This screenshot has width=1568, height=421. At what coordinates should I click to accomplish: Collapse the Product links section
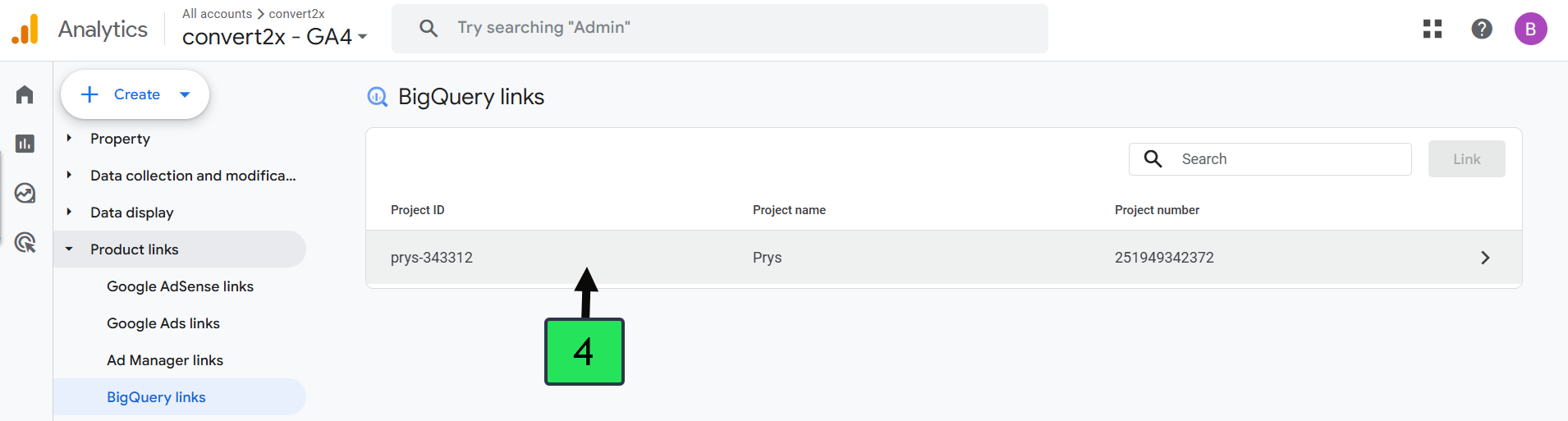click(x=134, y=249)
